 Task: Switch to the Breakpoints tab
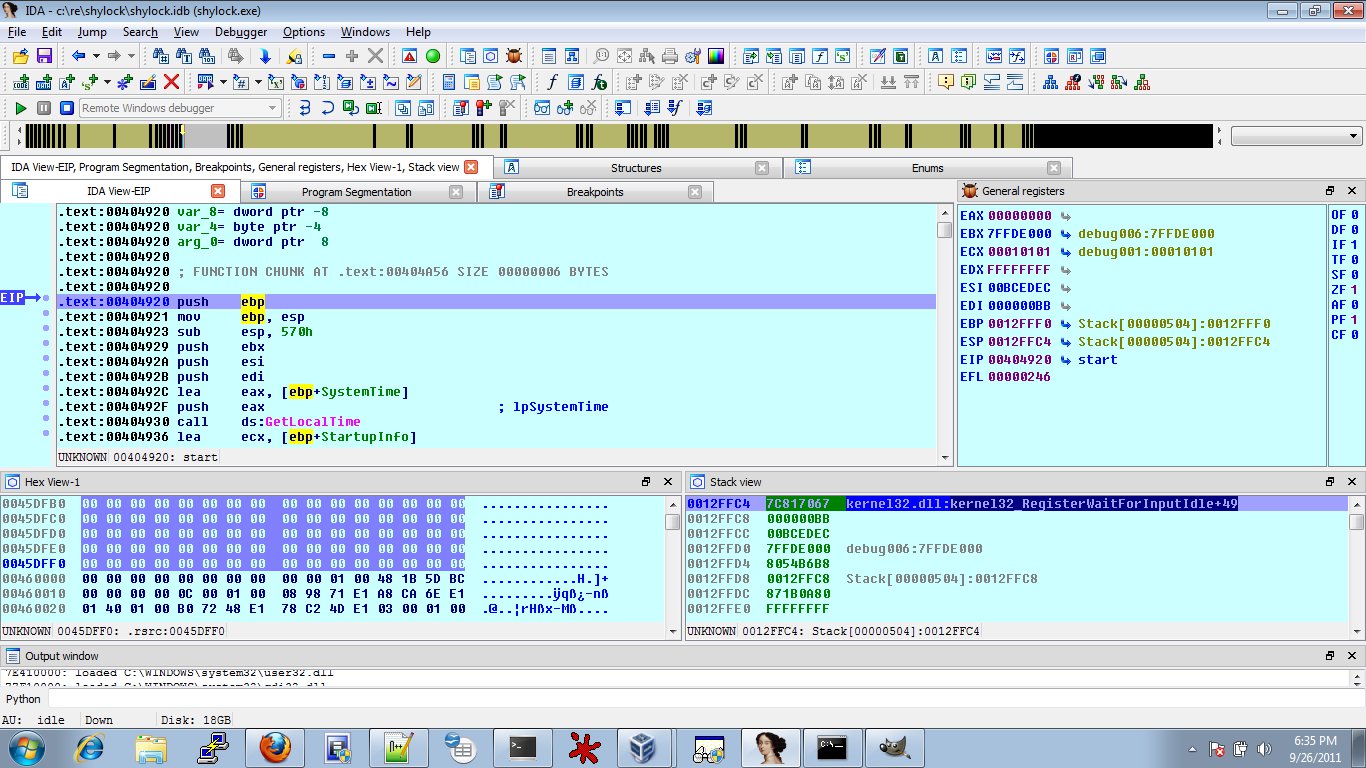(595, 192)
